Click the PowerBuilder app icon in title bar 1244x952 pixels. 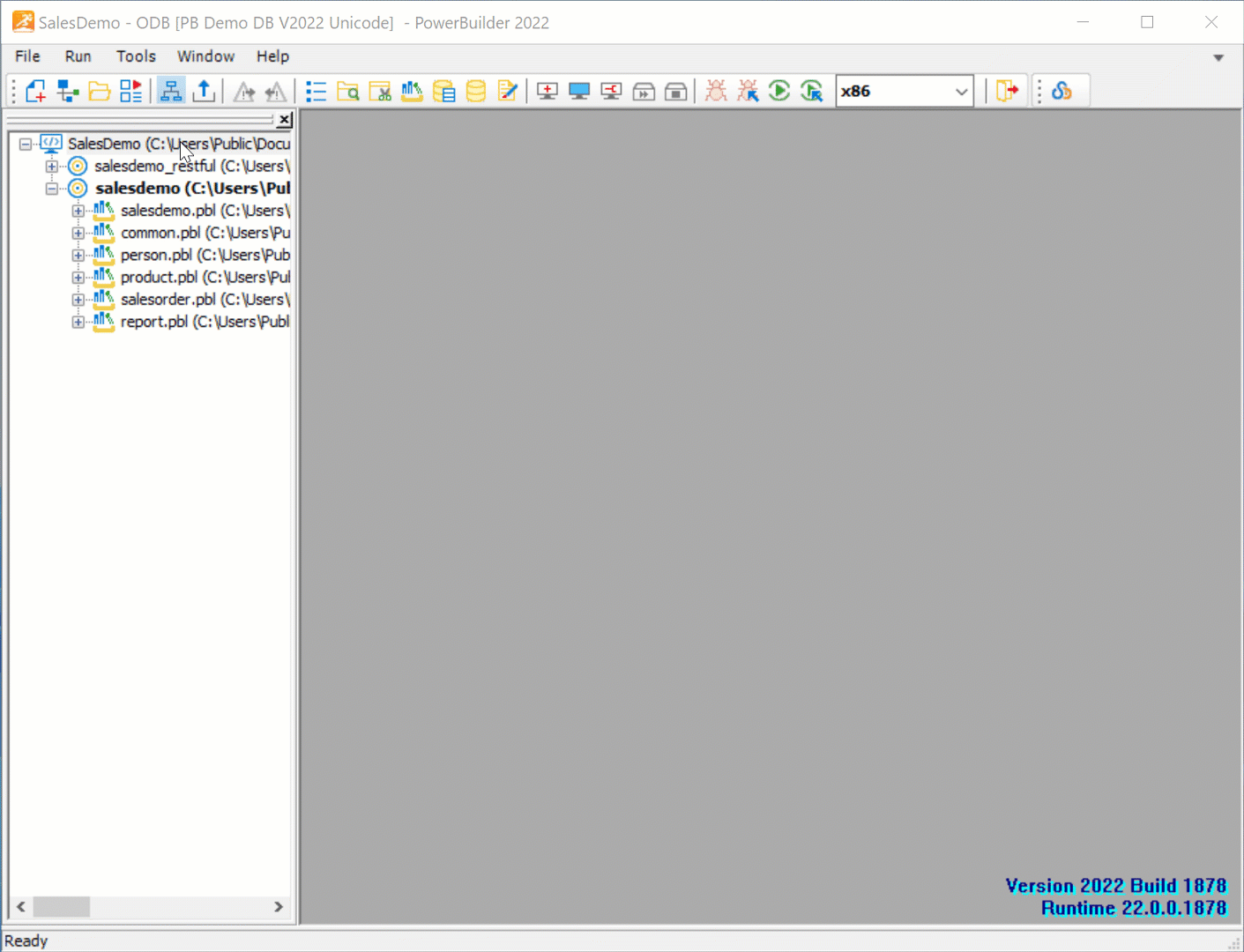(23, 22)
